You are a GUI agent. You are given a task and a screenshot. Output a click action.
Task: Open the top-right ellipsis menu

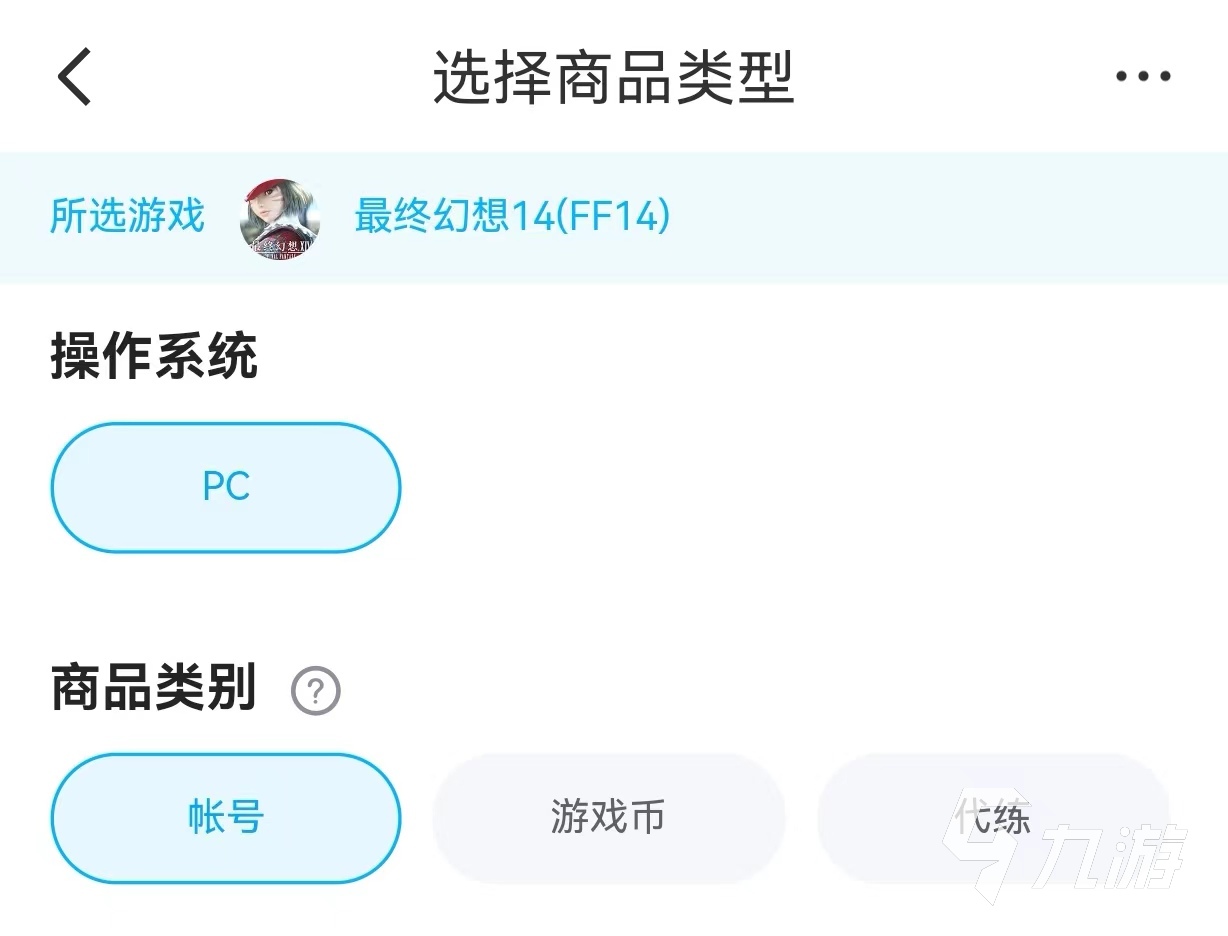click(x=1143, y=76)
